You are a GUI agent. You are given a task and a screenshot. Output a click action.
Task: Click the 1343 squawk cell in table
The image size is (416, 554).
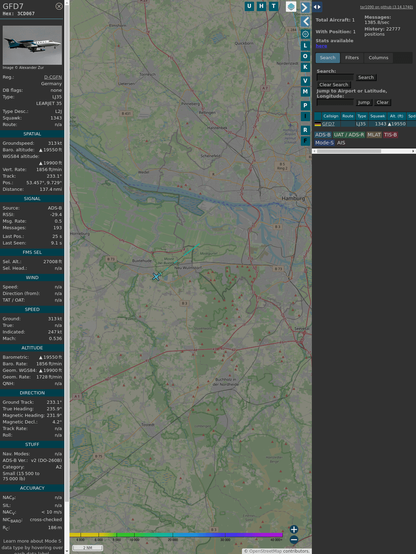click(380, 124)
